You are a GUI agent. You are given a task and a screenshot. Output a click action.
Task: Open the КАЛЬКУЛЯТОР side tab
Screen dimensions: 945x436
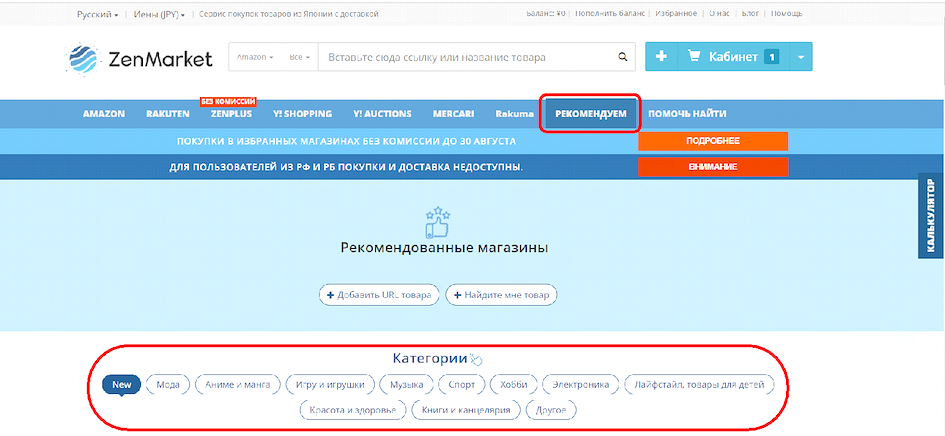932,215
